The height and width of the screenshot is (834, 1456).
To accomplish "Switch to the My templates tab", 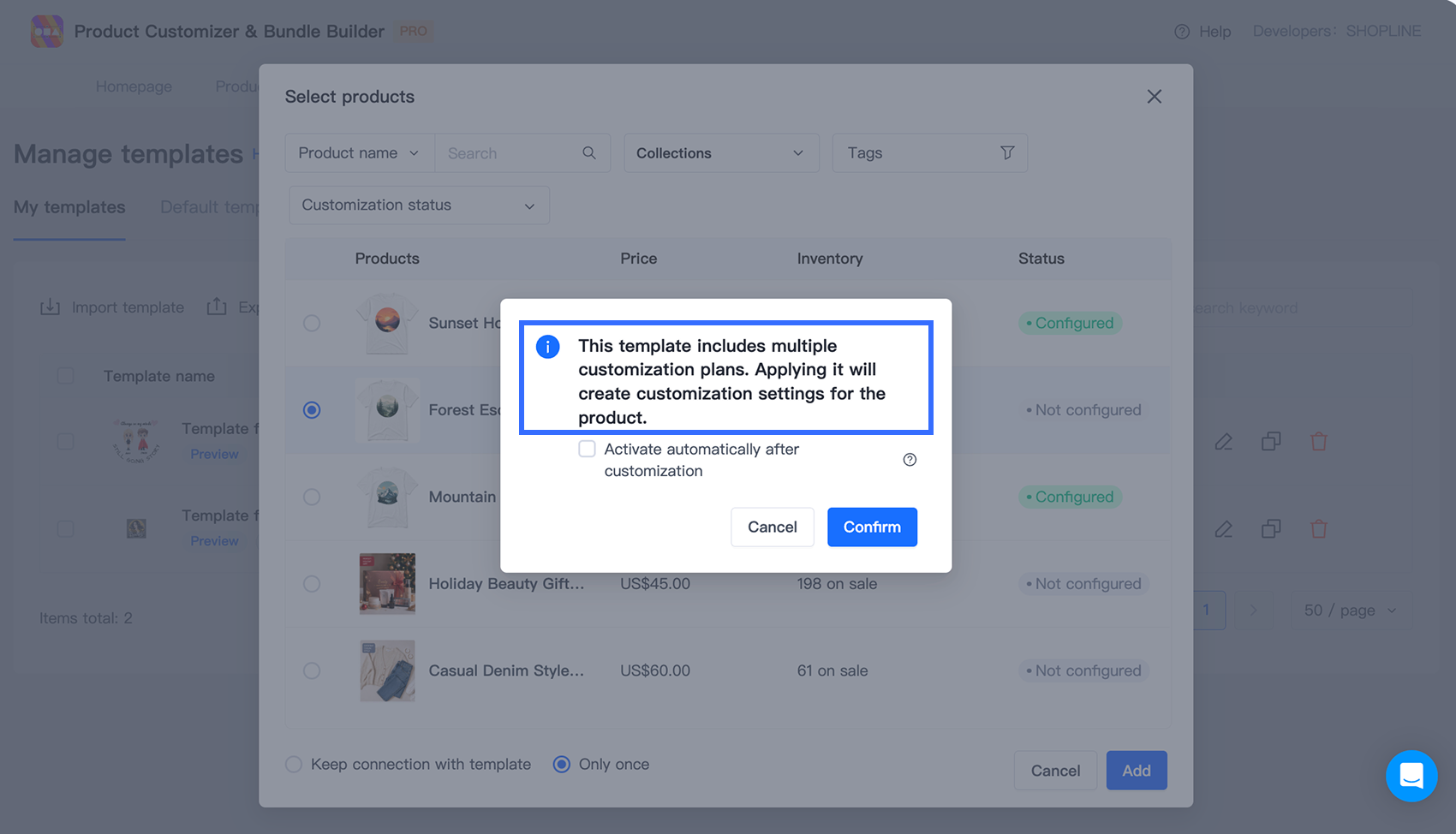I will tap(69, 207).
